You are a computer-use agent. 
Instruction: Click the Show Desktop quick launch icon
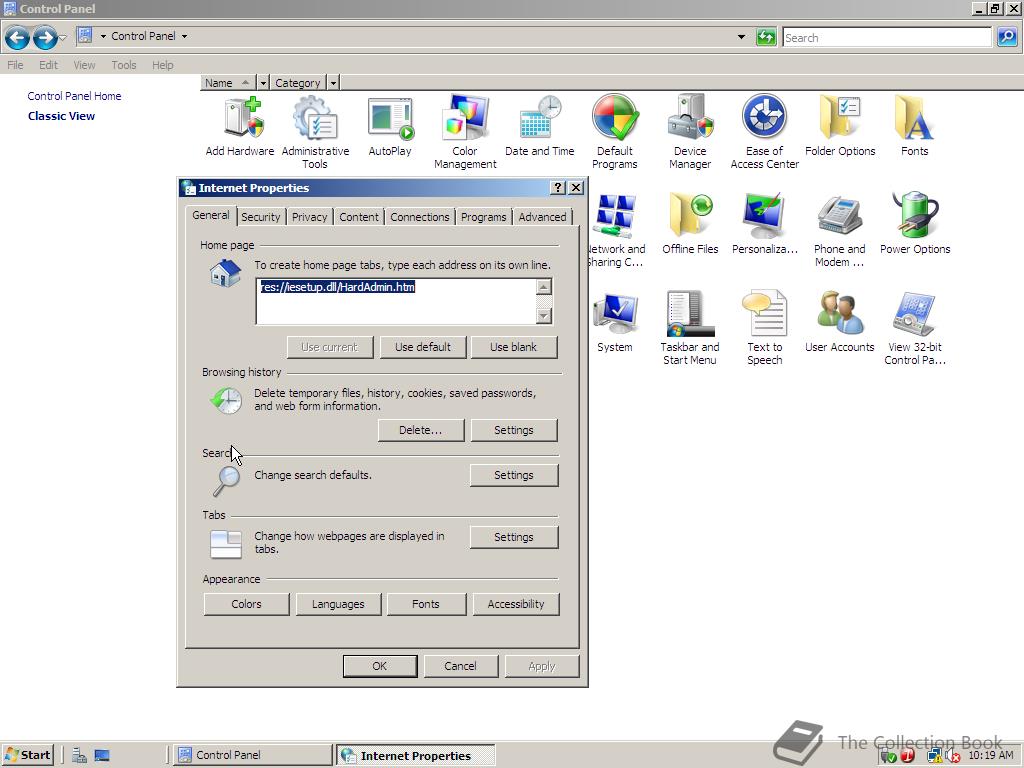pyautogui.click(x=102, y=756)
